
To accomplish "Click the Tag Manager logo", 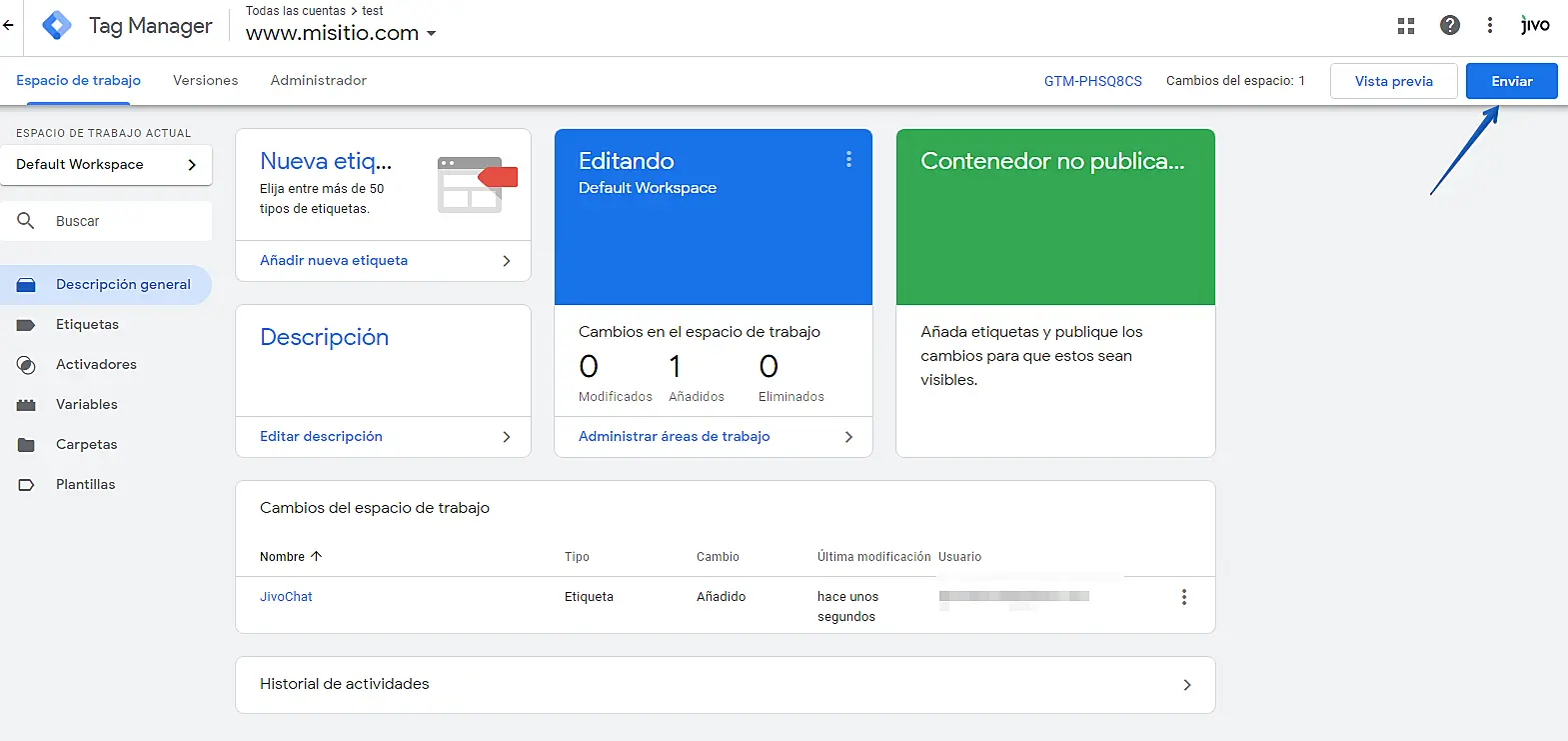I will 57,26.
